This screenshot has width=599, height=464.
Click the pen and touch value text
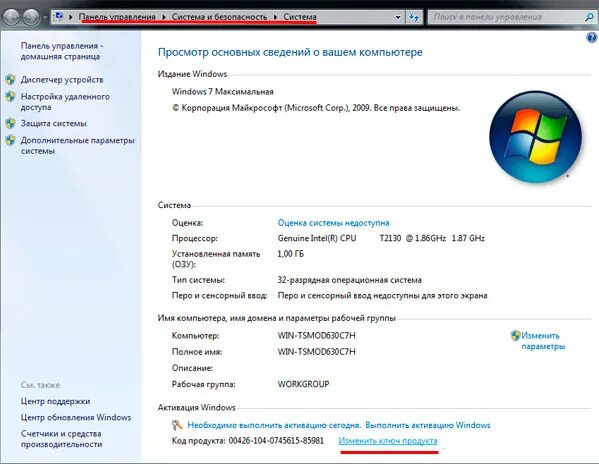pyautogui.click(x=382, y=296)
